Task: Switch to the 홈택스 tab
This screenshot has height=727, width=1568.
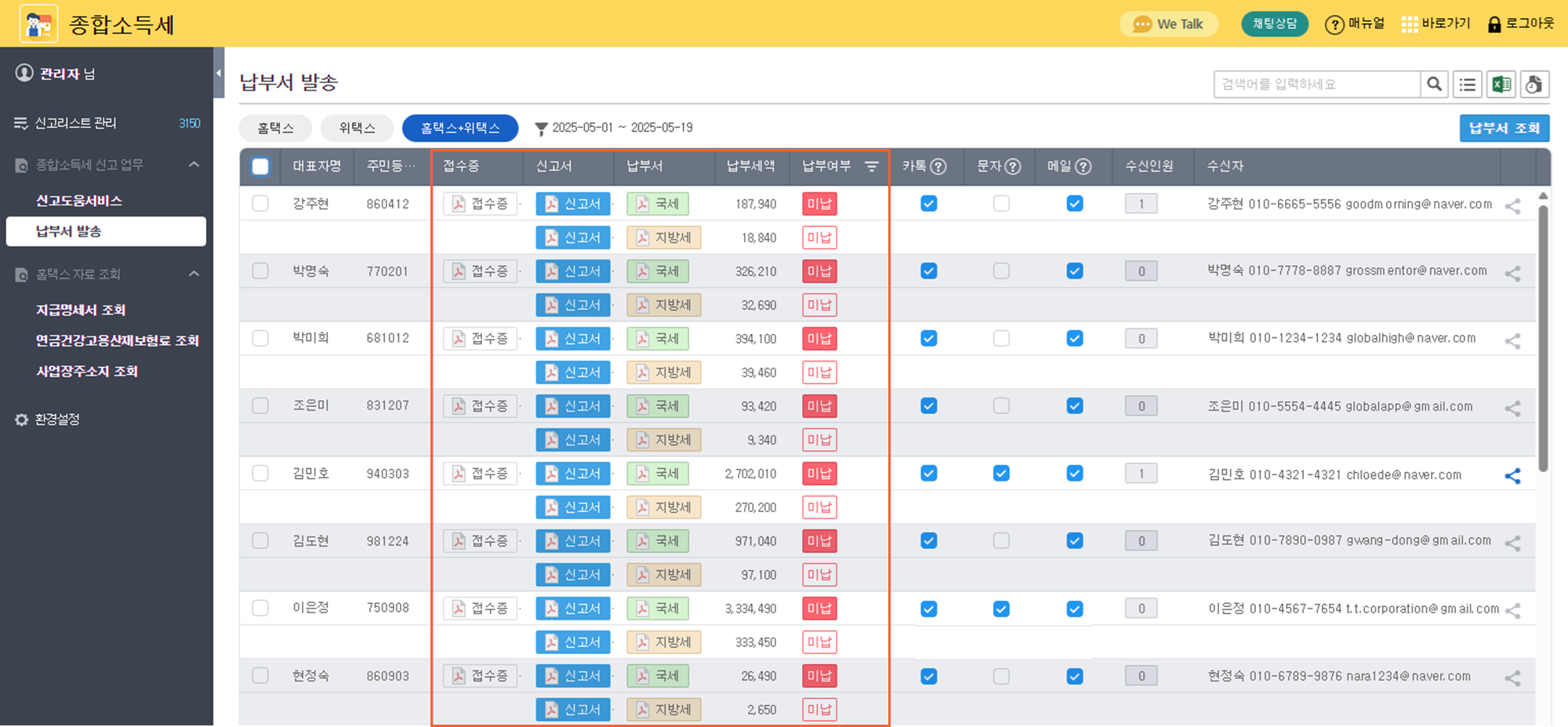Action: click(275, 128)
